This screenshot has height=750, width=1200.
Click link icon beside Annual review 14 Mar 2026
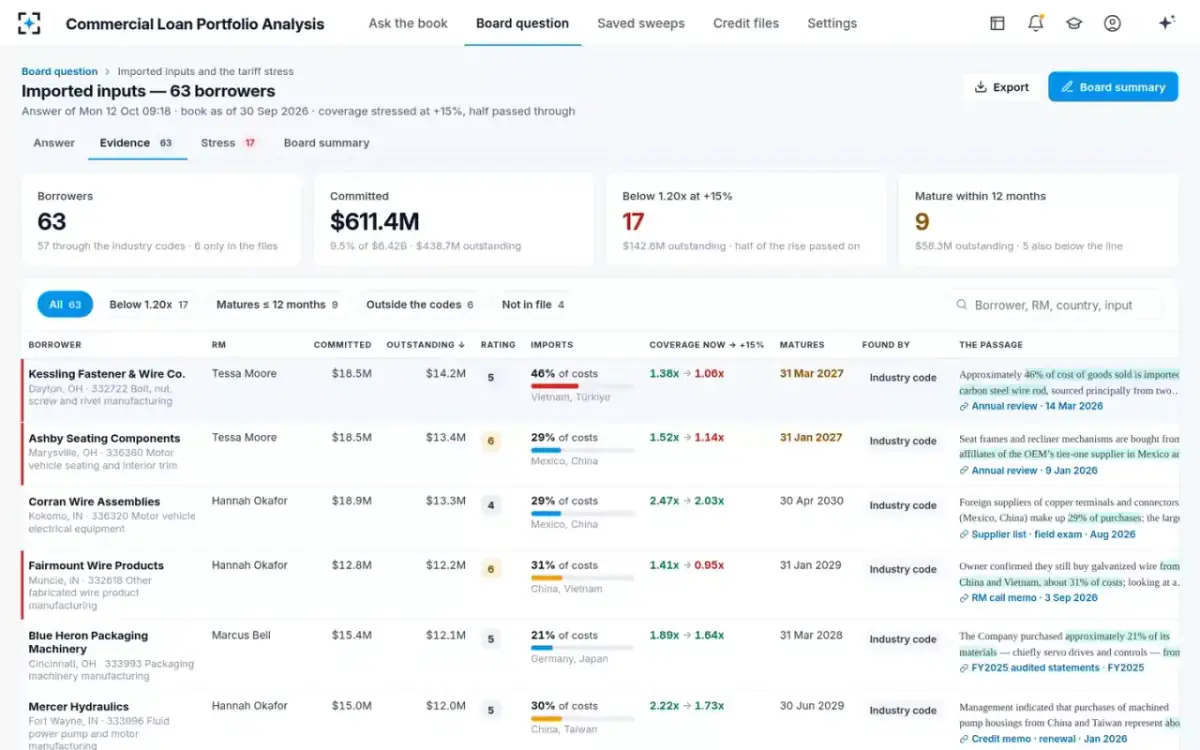964,407
